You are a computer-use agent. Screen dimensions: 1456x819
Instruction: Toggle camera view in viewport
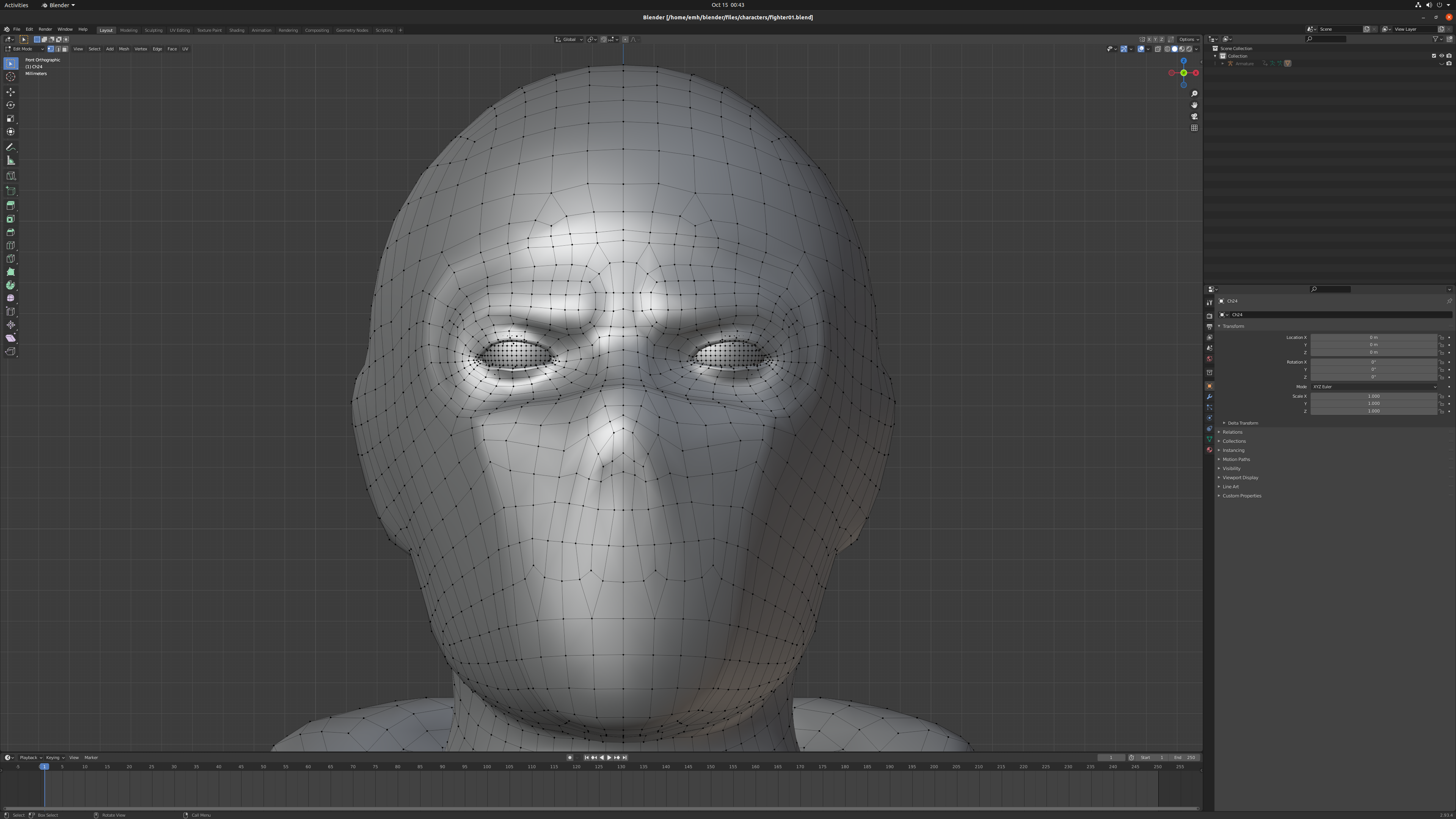(x=1194, y=116)
